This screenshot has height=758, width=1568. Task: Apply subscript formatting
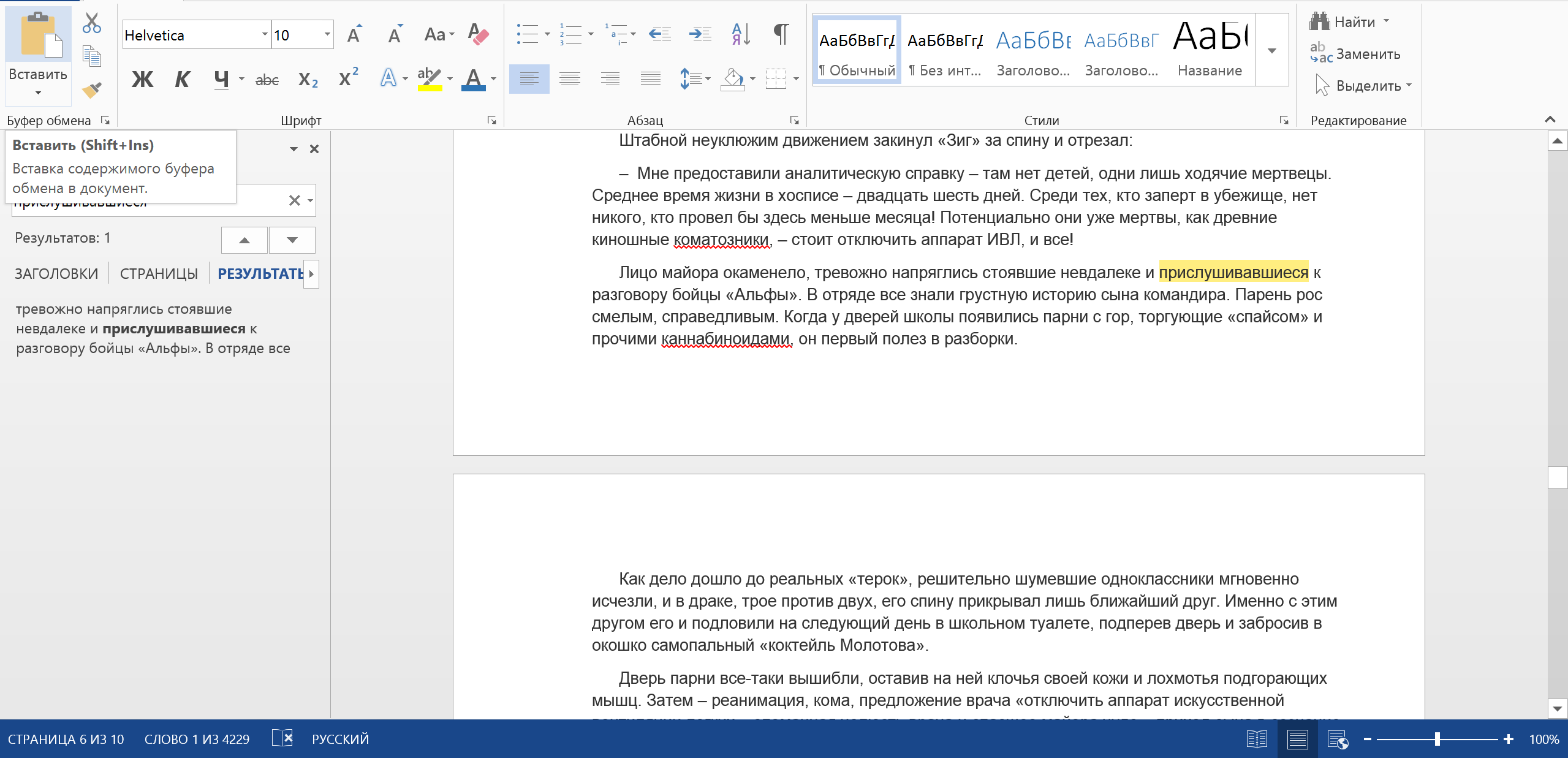pyautogui.click(x=308, y=79)
